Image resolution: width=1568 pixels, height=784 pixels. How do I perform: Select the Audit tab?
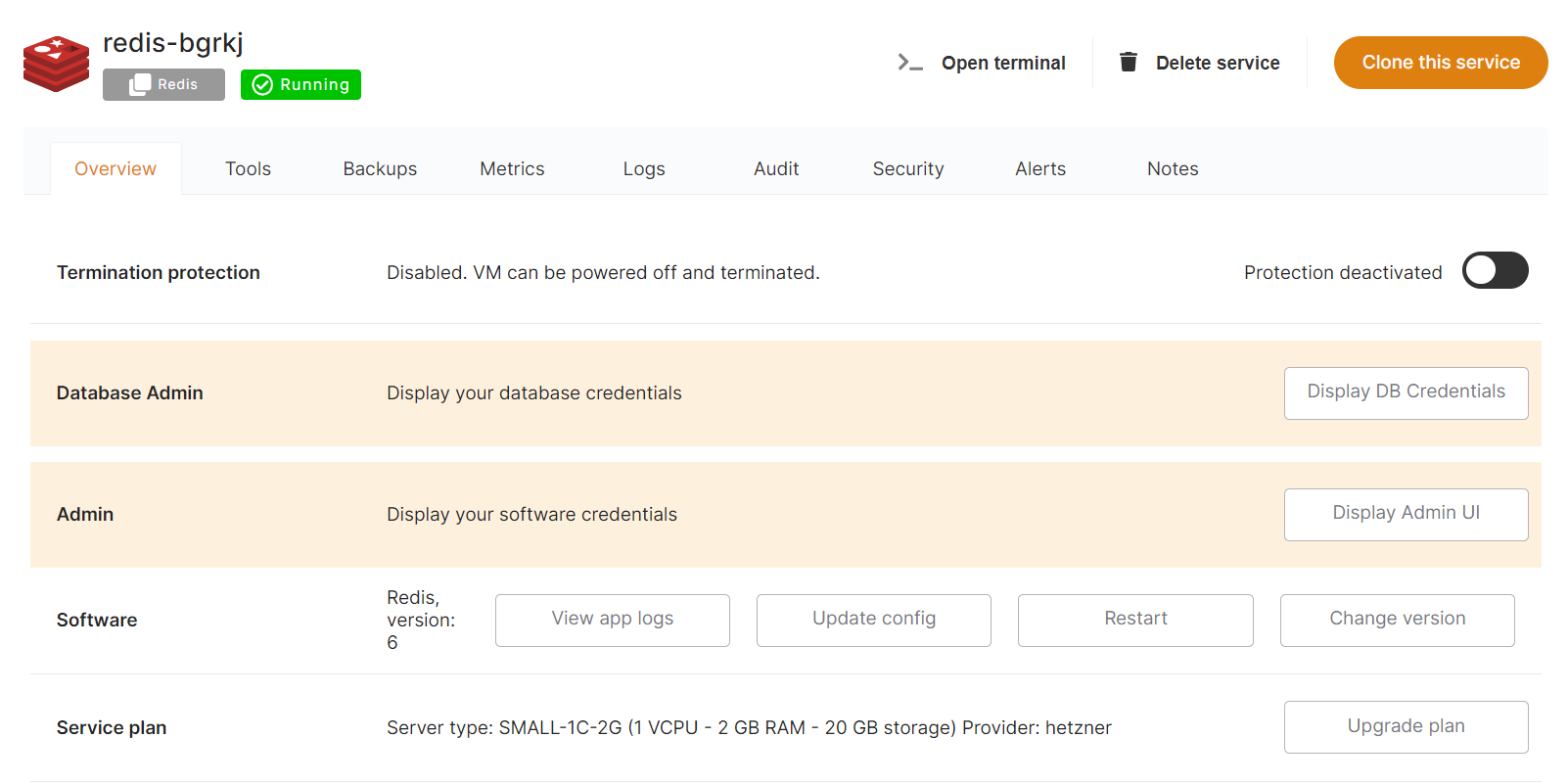[x=776, y=169]
